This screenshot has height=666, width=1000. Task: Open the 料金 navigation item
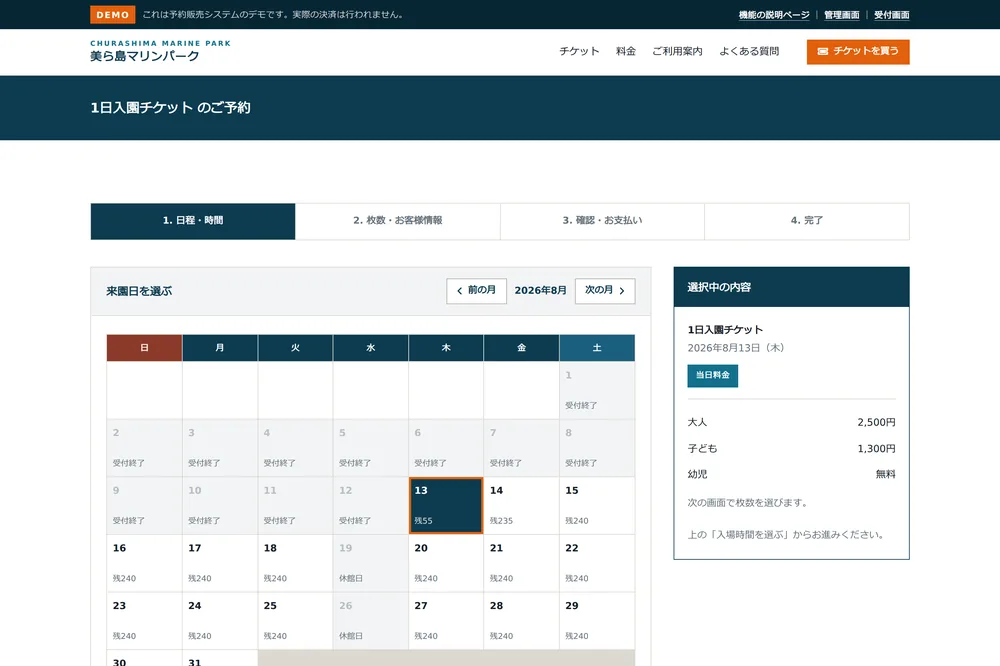point(626,51)
